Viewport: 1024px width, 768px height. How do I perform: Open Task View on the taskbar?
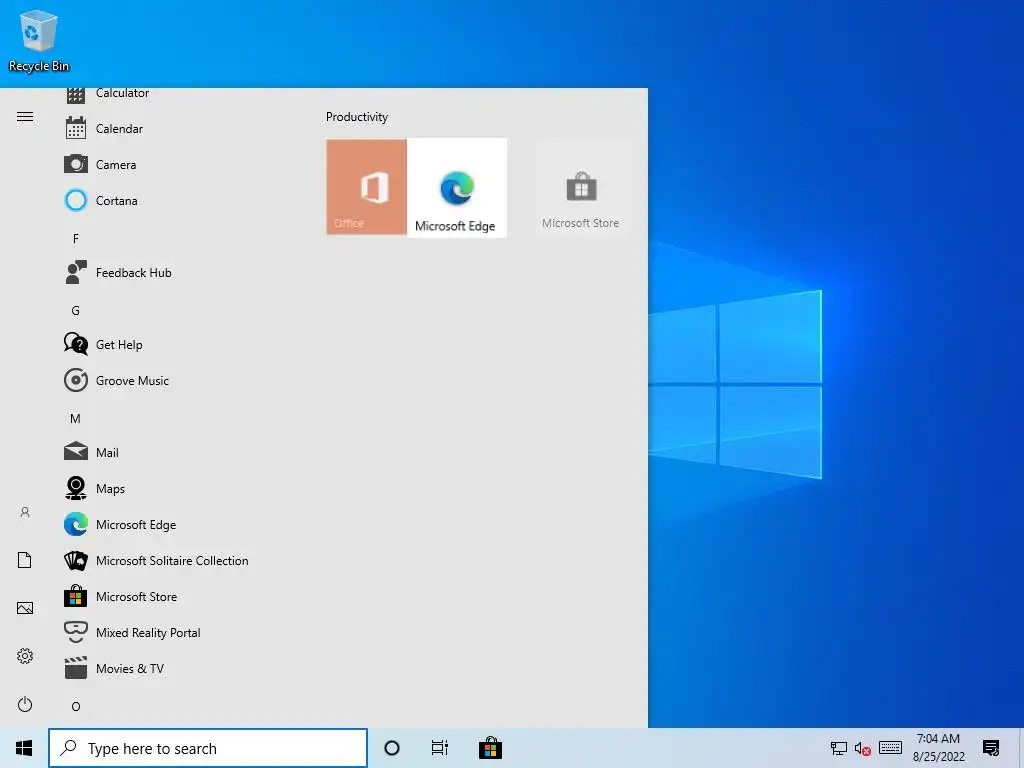pyautogui.click(x=440, y=748)
